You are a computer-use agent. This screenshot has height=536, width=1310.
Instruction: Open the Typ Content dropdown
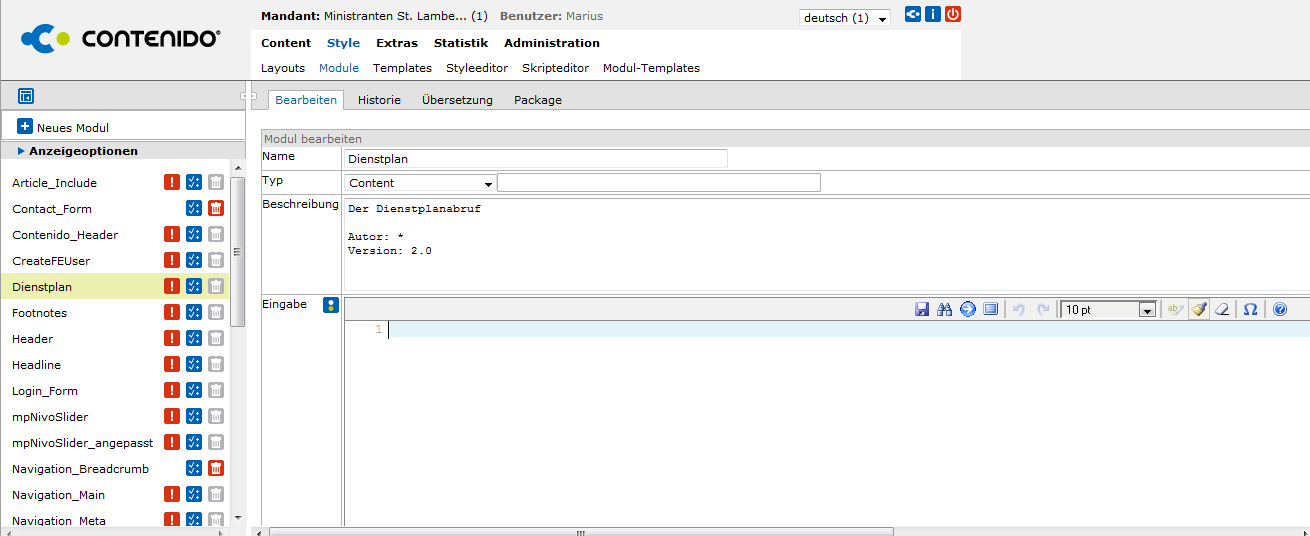[x=420, y=183]
